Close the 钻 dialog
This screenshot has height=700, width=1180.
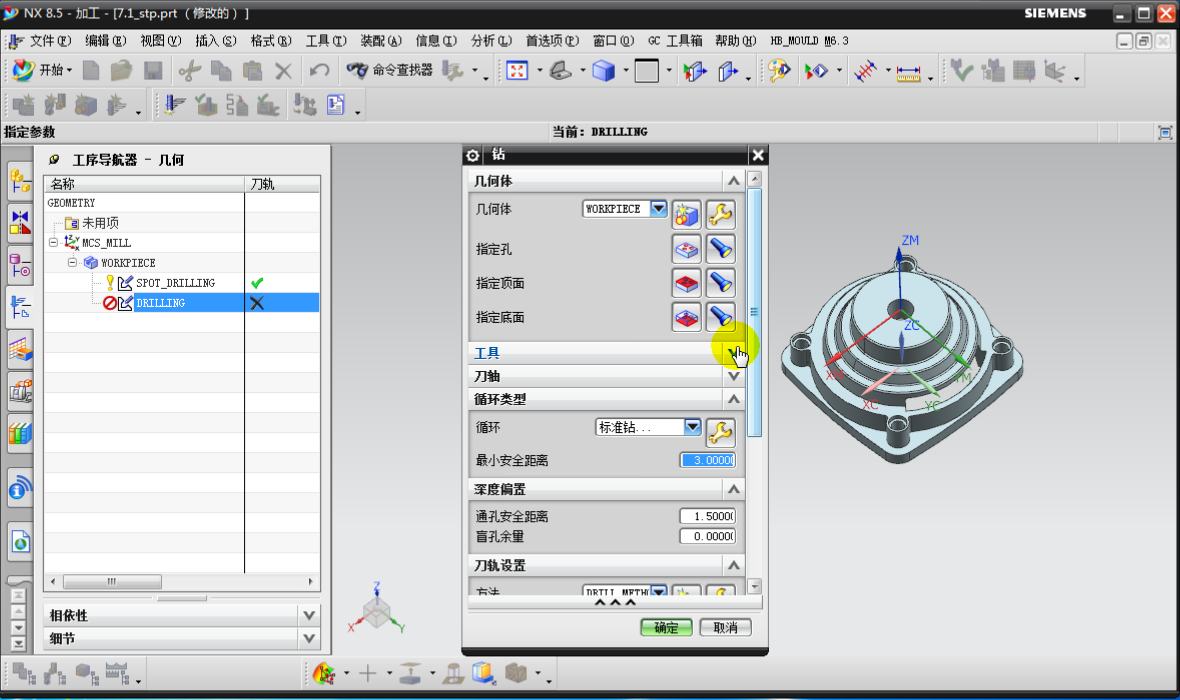(758, 155)
